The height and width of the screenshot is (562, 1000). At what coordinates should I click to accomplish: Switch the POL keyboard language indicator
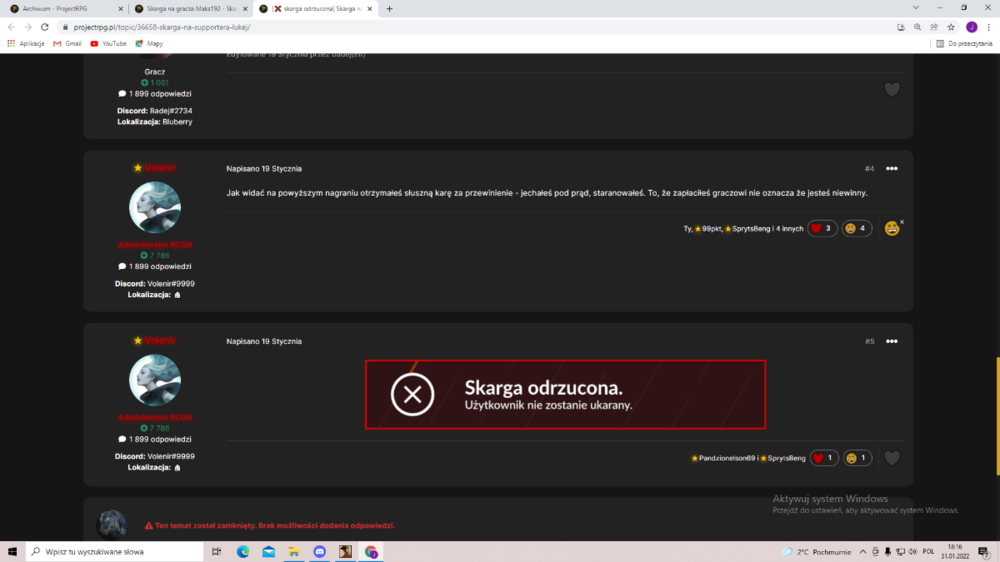(928, 552)
